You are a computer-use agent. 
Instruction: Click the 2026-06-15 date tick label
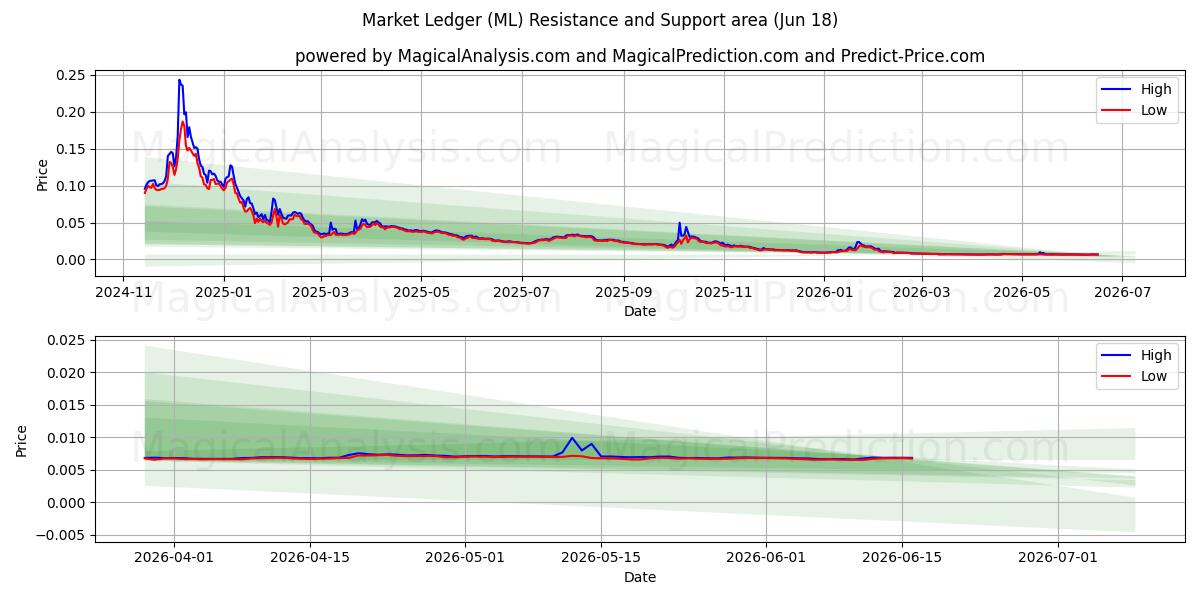point(903,558)
